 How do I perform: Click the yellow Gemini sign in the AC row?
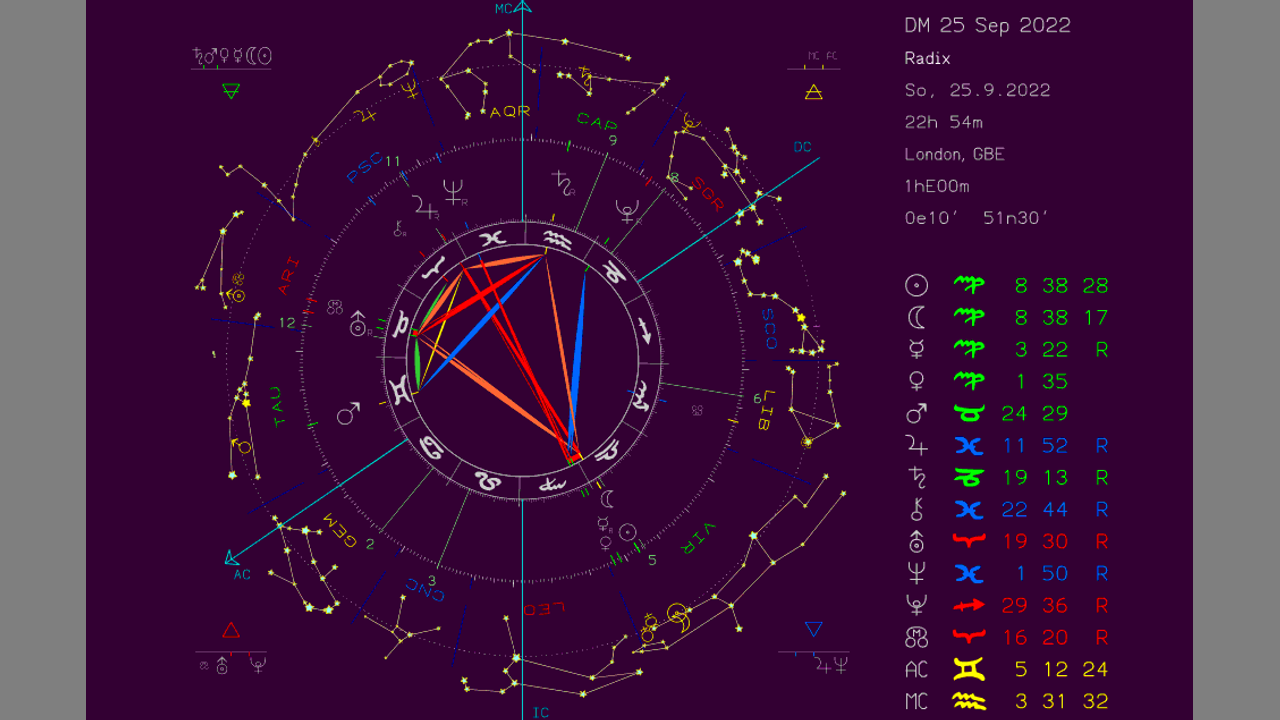(969, 670)
